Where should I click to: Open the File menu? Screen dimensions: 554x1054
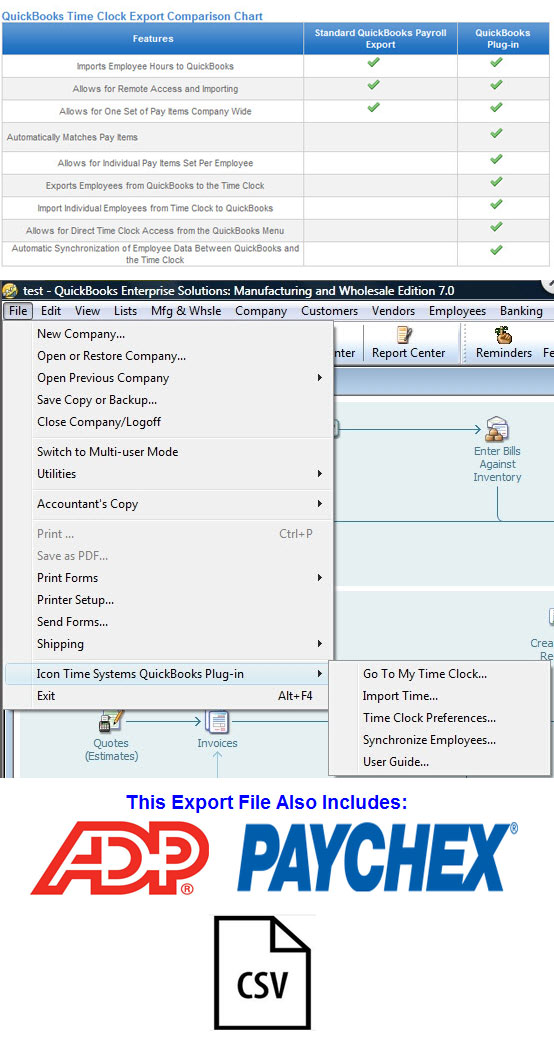tap(18, 311)
